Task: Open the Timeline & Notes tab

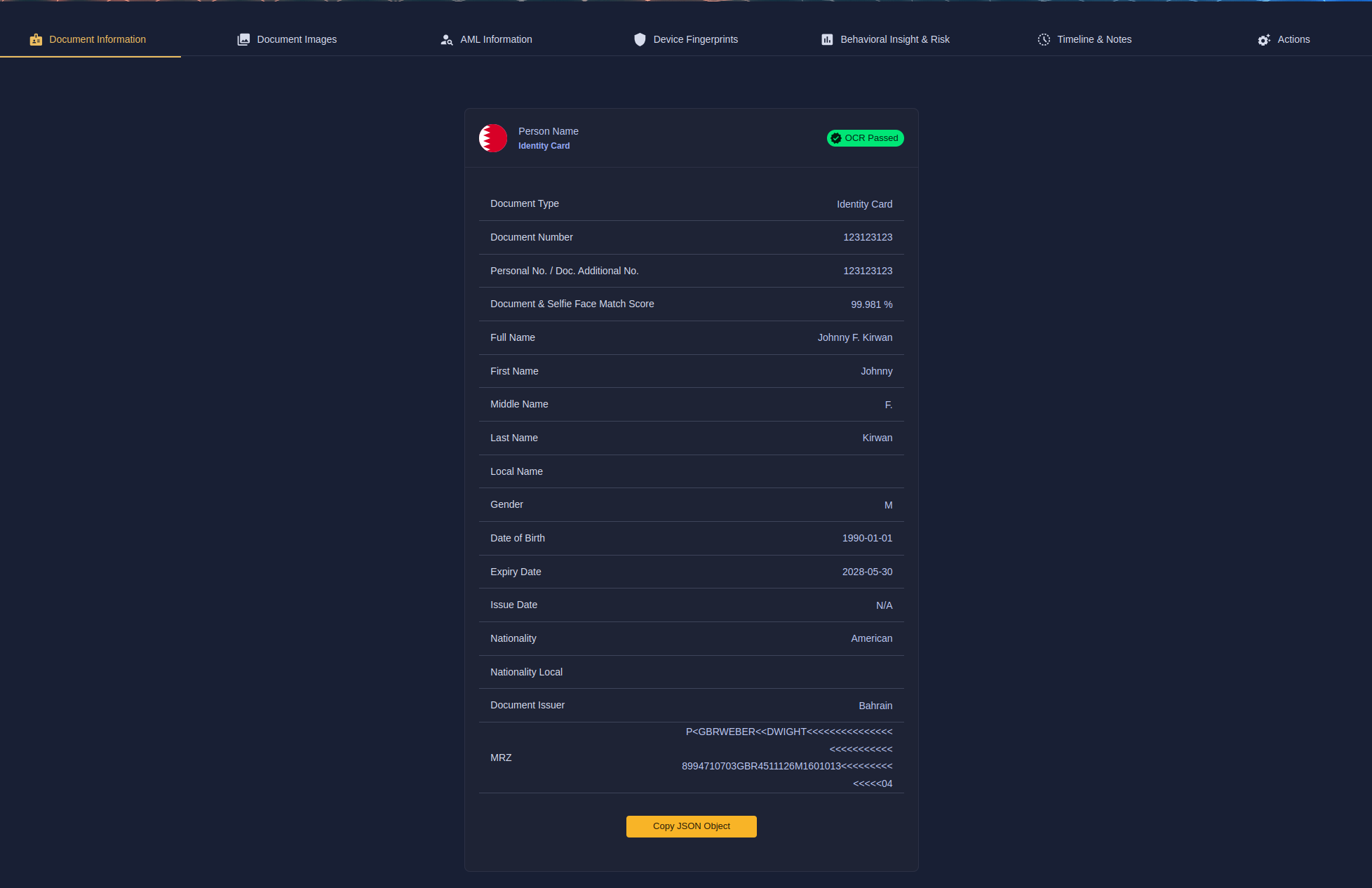Action: pyautogui.click(x=1094, y=40)
